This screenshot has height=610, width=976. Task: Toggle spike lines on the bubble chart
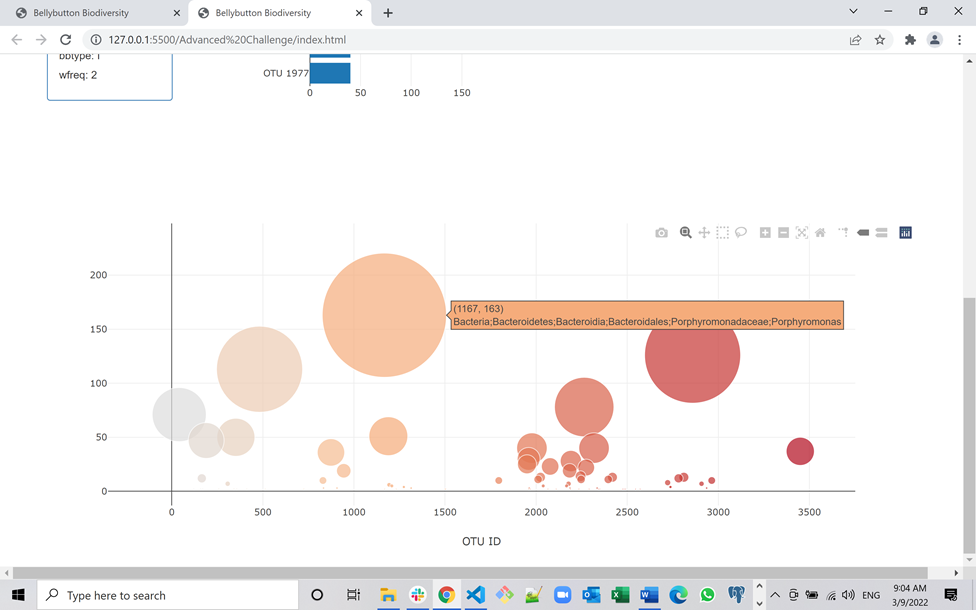coord(843,232)
